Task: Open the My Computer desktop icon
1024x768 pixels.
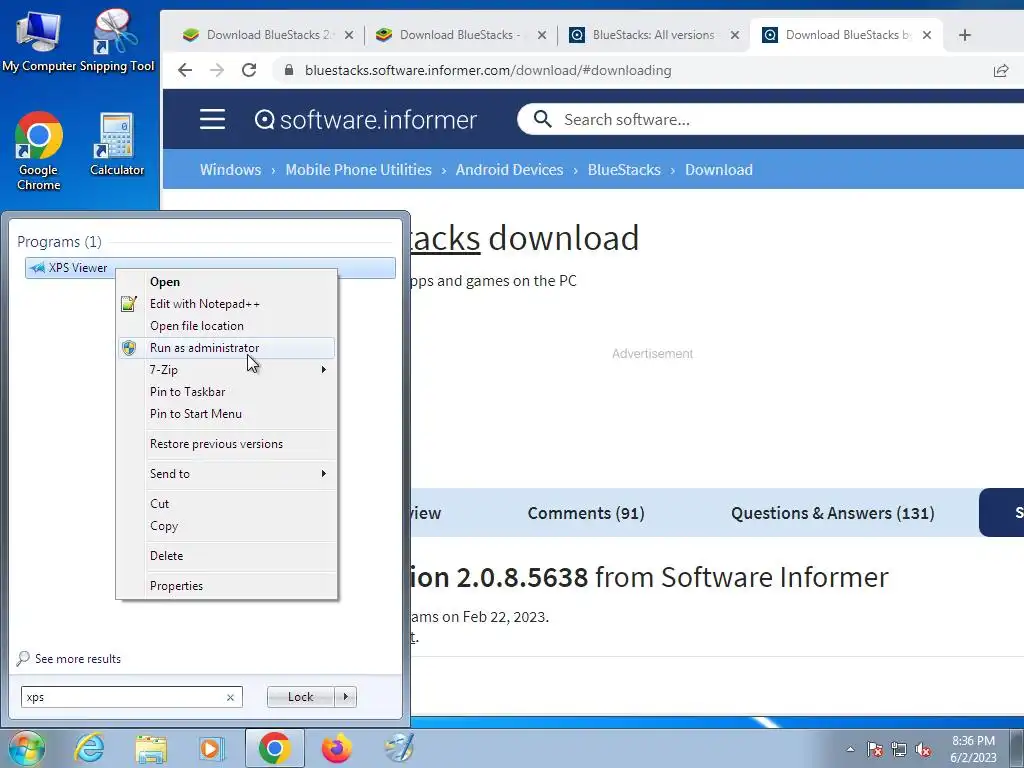Action: tap(39, 40)
